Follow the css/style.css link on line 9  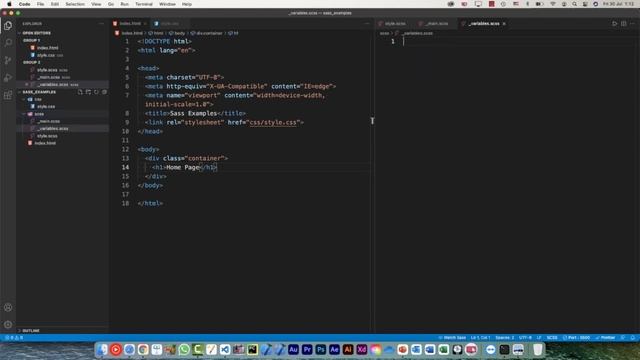tap(273, 122)
